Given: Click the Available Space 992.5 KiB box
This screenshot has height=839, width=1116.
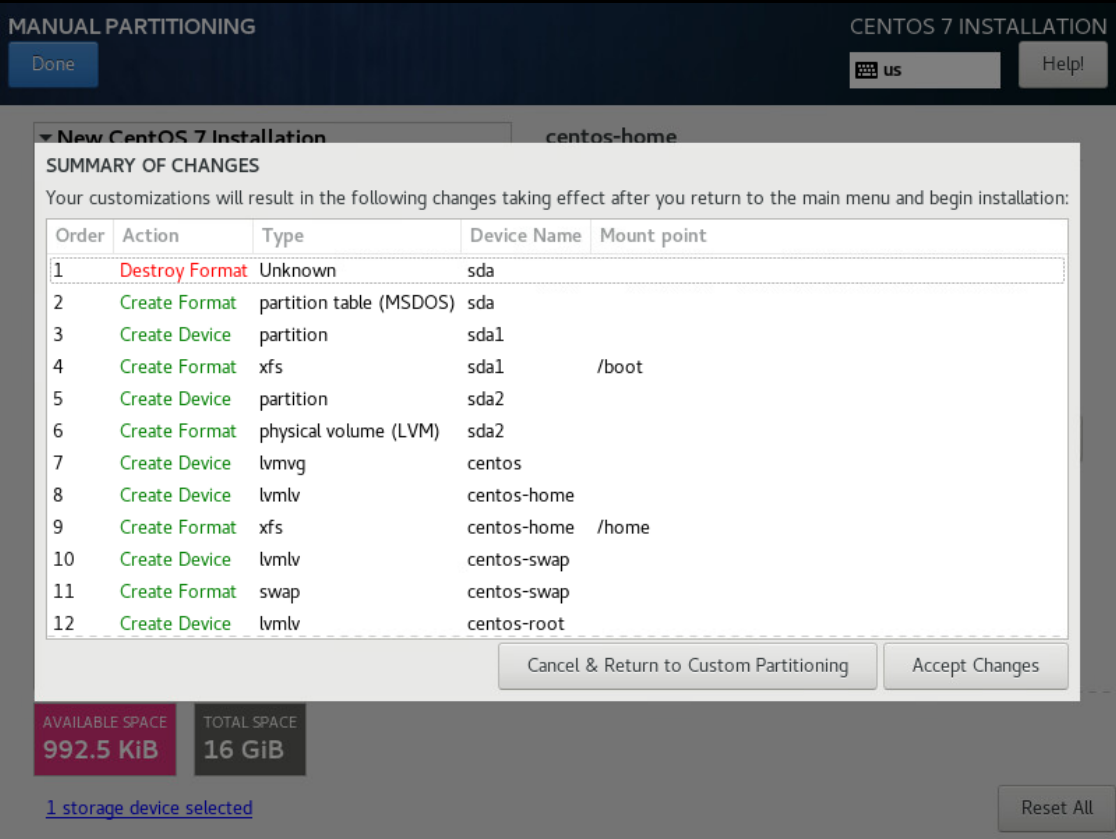Looking at the screenshot, I should [105, 739].
